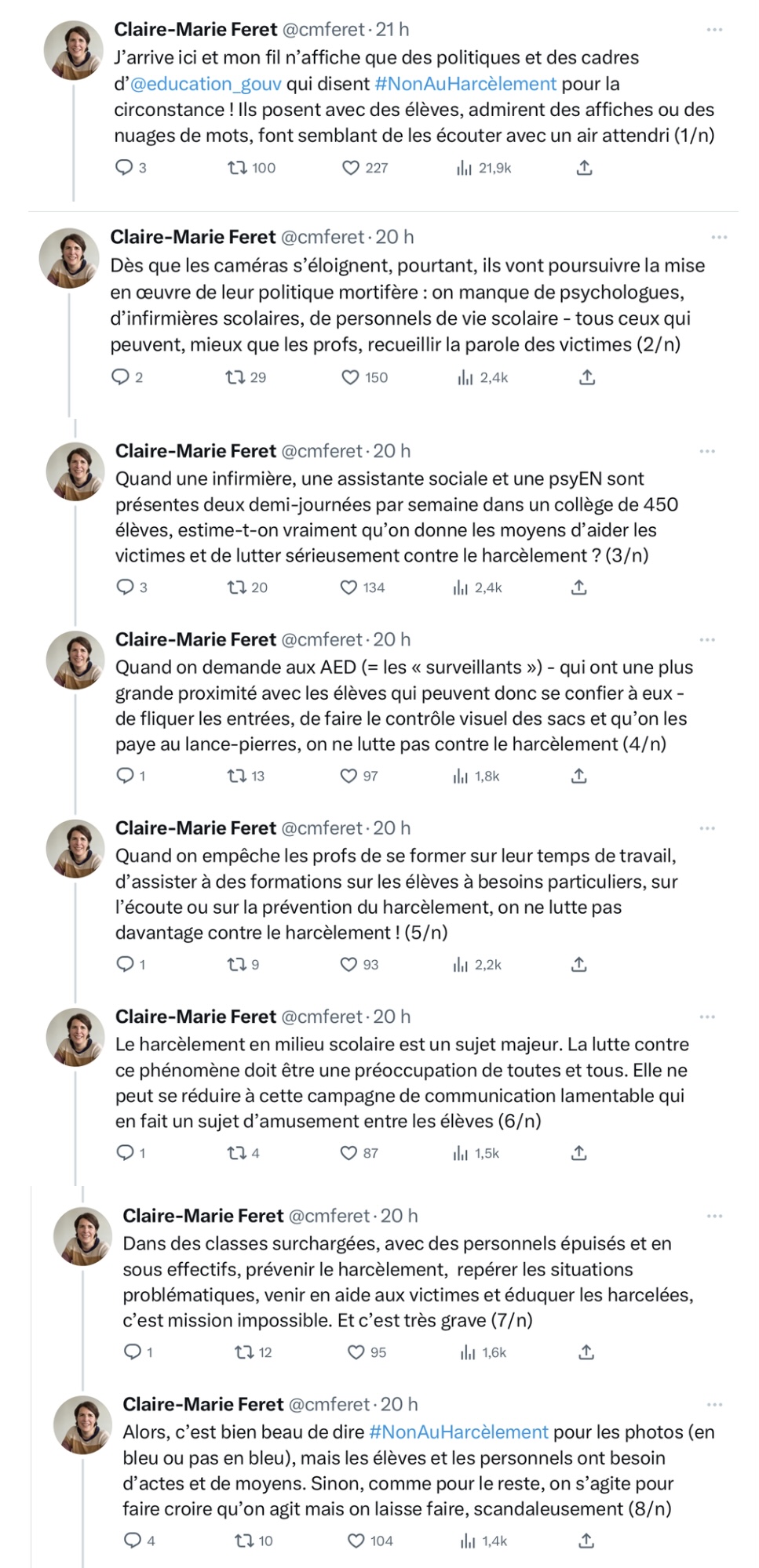
Task: Open the 21 h timestamp of first tweet
Action: [392, 30]
